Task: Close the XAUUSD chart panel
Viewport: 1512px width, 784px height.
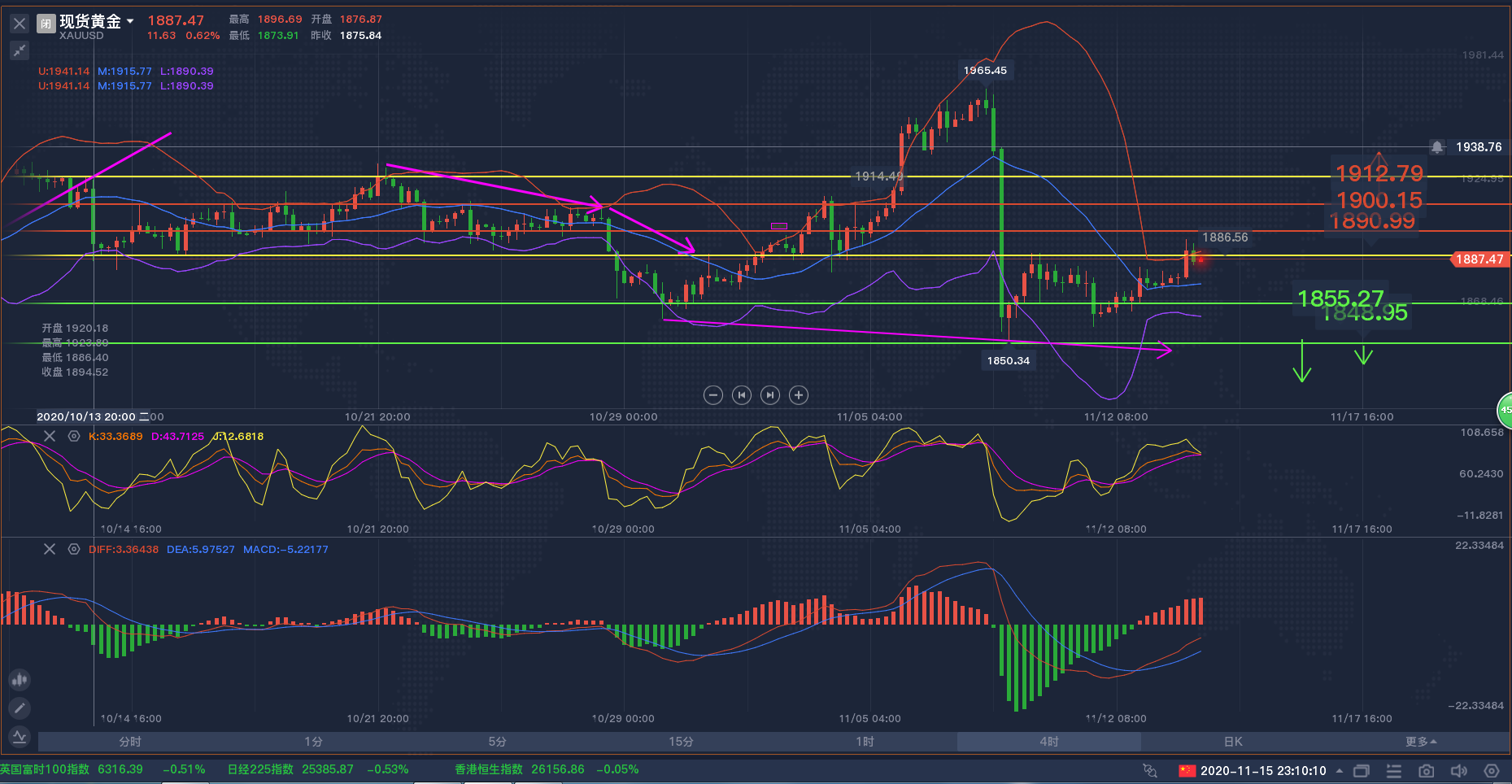Action: pyautogui.click(x=20, y=24)
